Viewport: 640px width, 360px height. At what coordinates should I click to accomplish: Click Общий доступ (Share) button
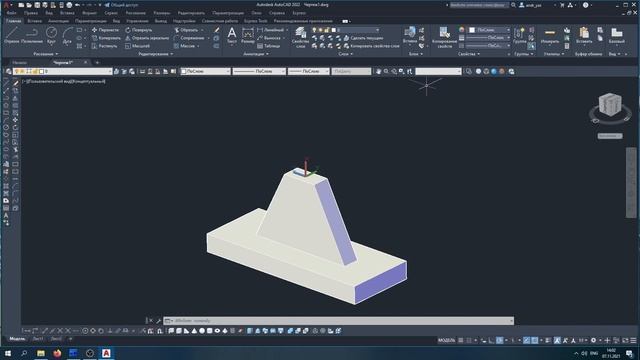pyautogui.click(x=121, y=5)
